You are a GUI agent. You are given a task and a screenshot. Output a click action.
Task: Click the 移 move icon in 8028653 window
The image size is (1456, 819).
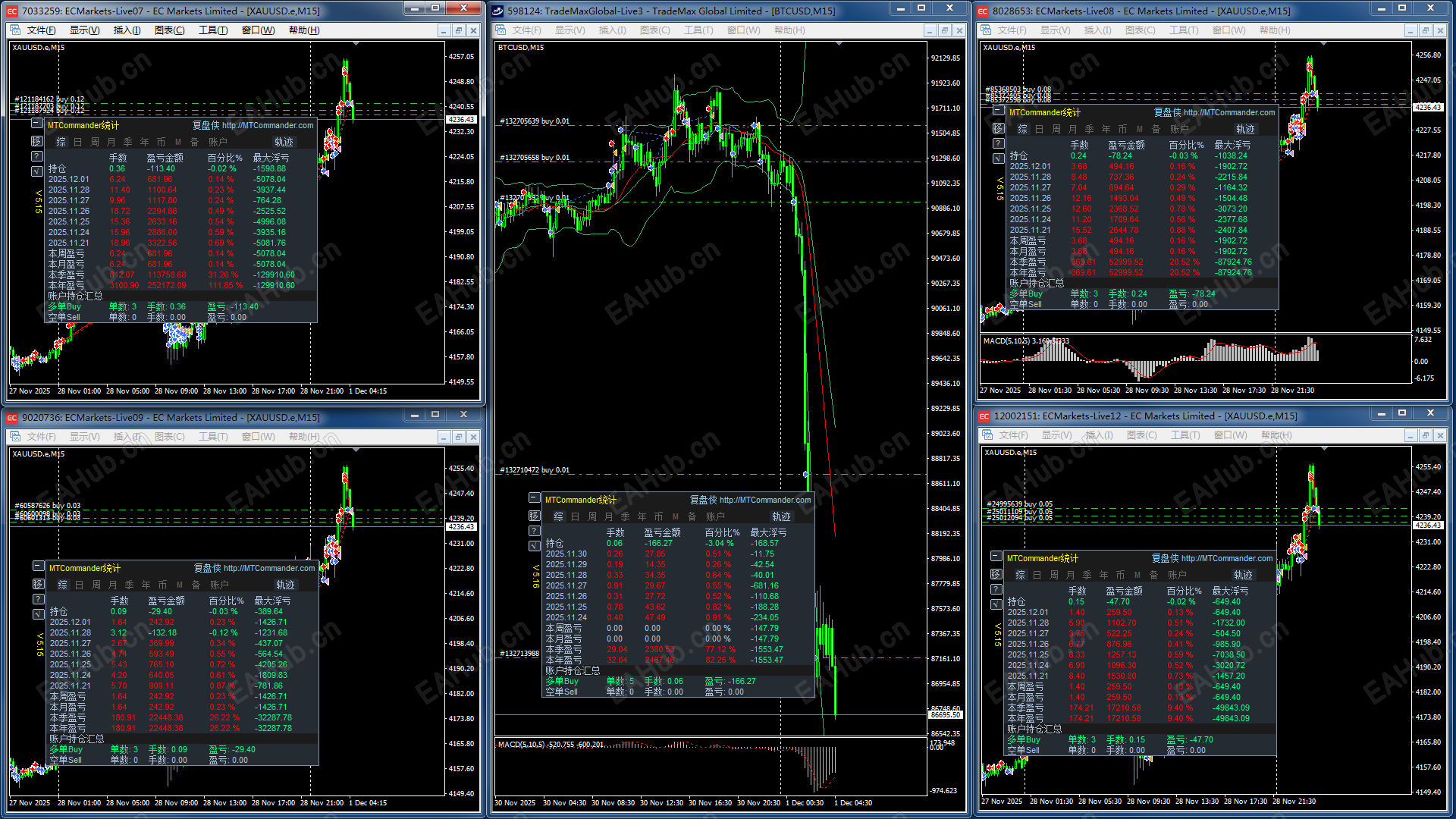coord(998,128)
